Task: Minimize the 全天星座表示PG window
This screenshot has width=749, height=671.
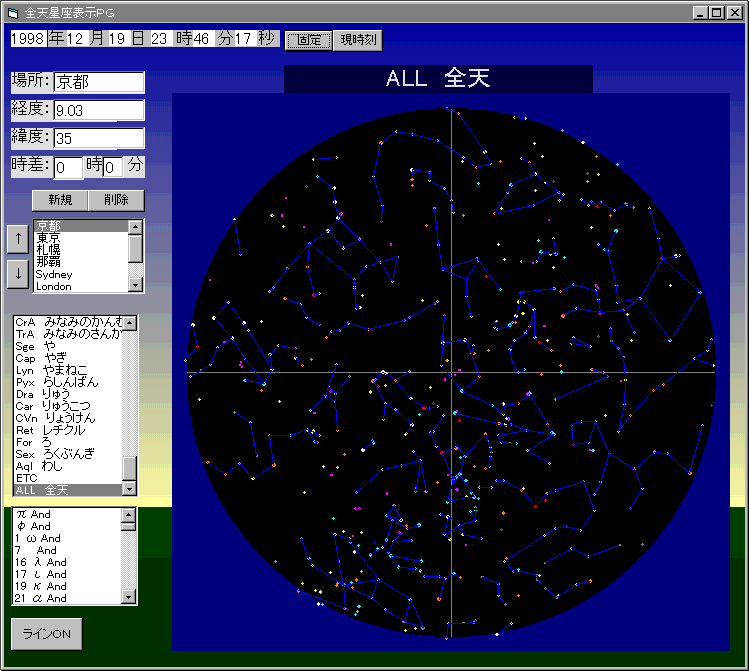Action: point(700,13)
